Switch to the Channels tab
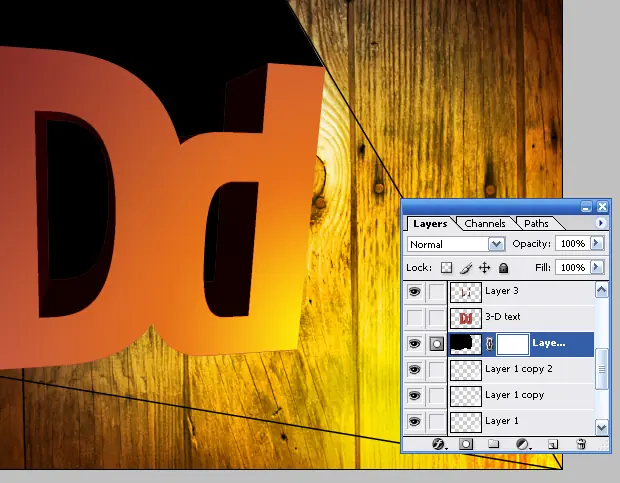Image resolution: width=620 pixels, height=483 pixels. 485,224
